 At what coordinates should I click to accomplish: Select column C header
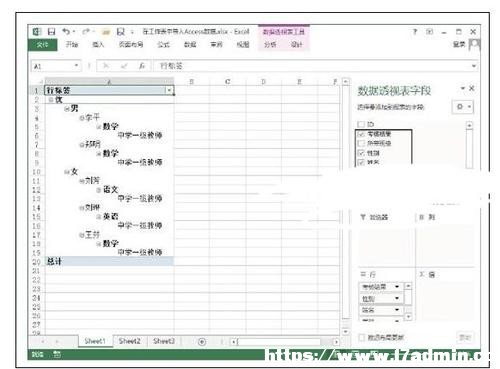click(228, 82)
